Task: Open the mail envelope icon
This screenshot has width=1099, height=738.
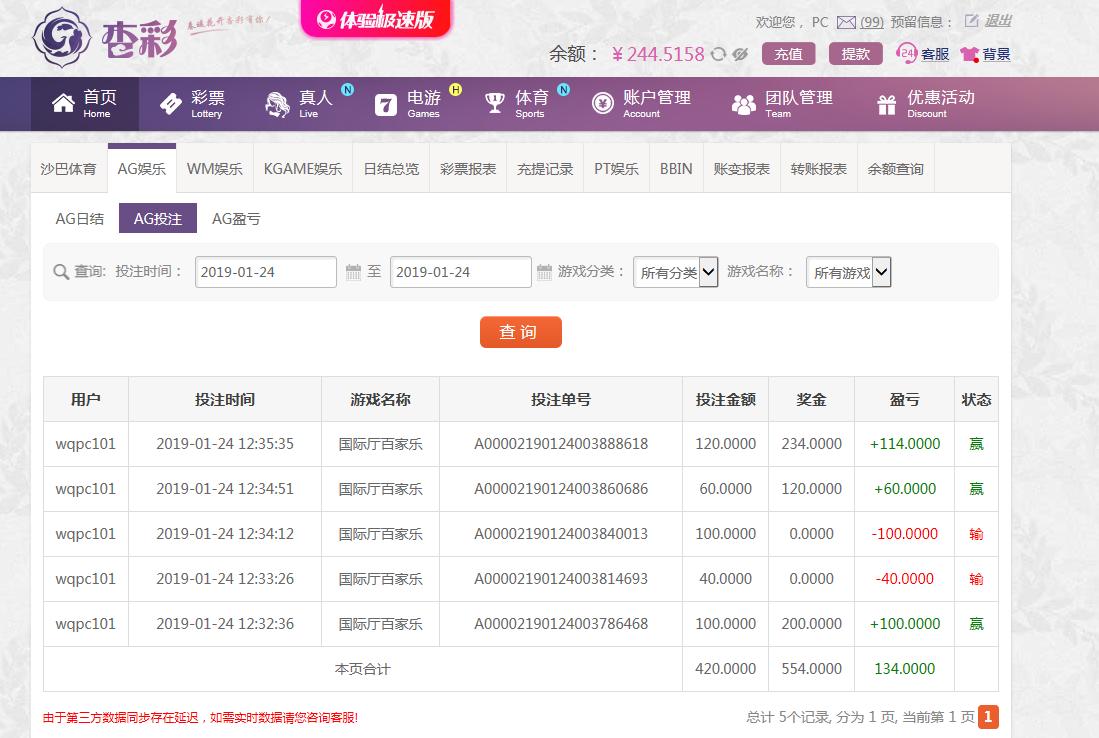Action: (847, 22)
